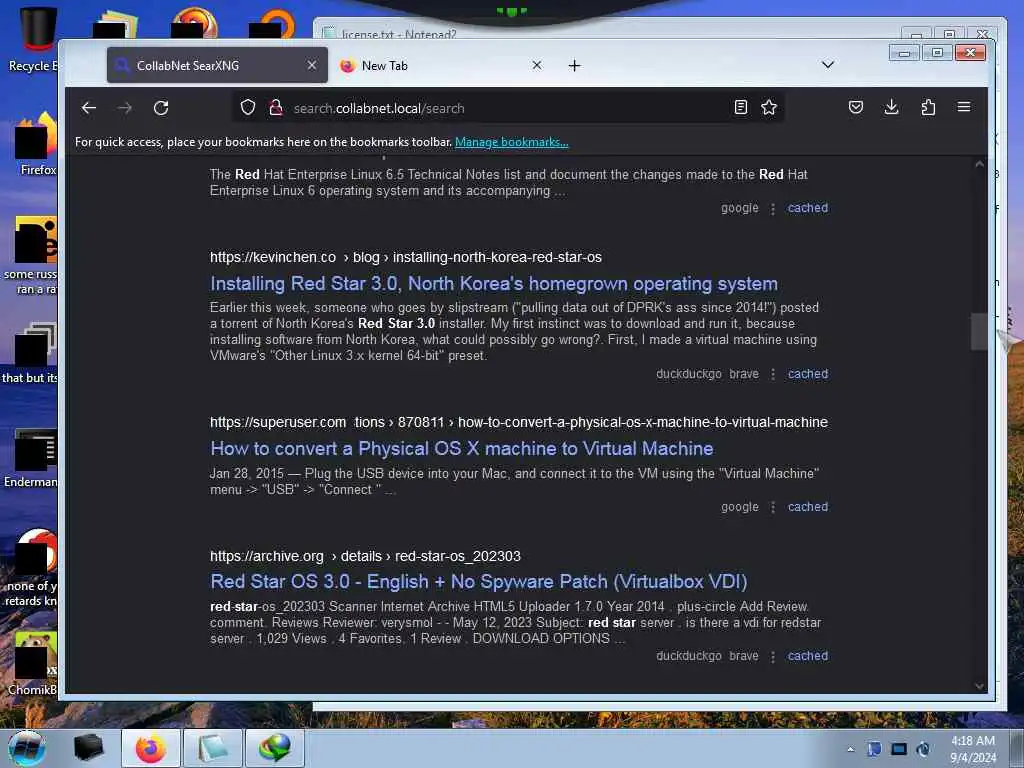Open a new tab with plus button
The height and width of the screenshot is (768, 1024).
pyautogui.click(x=574, y=65)
